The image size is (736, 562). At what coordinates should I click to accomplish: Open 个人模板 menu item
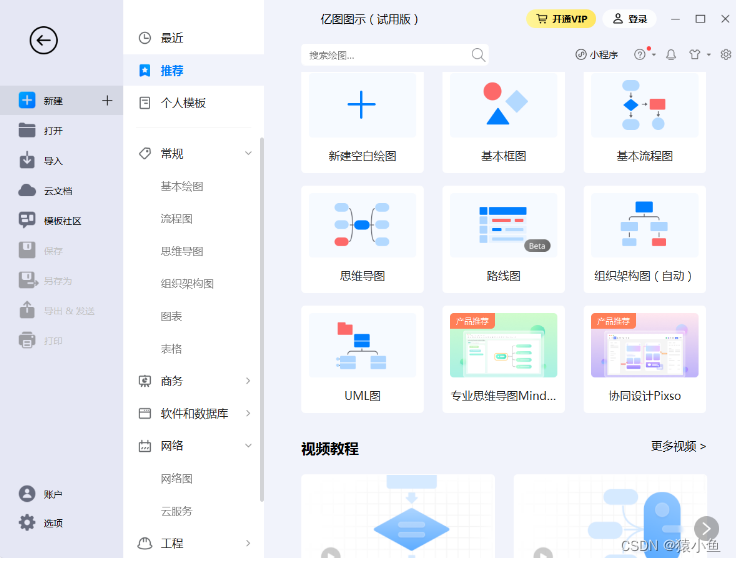point(193,103)
